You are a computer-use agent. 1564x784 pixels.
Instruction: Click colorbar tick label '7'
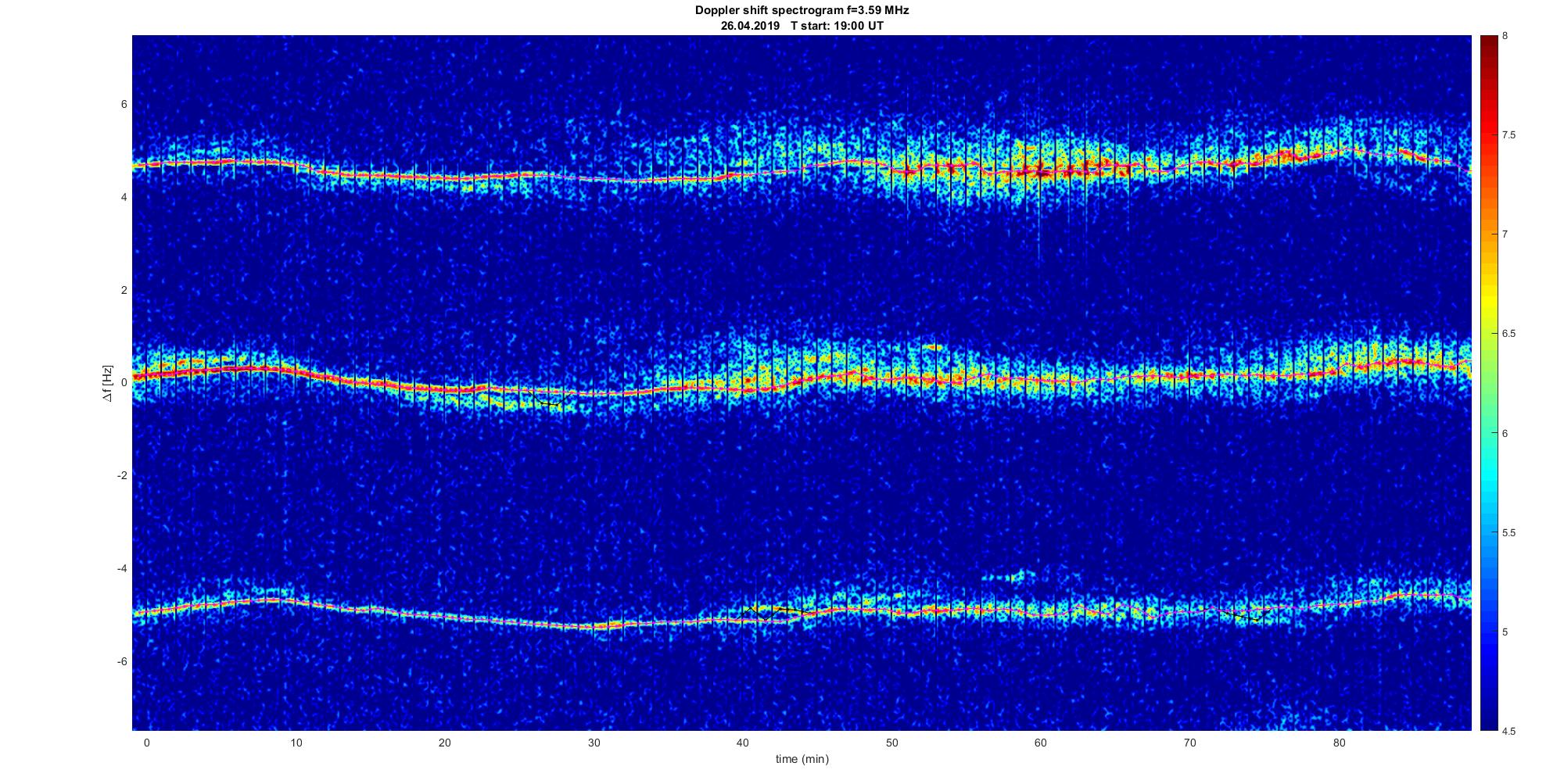point(1505,234)
